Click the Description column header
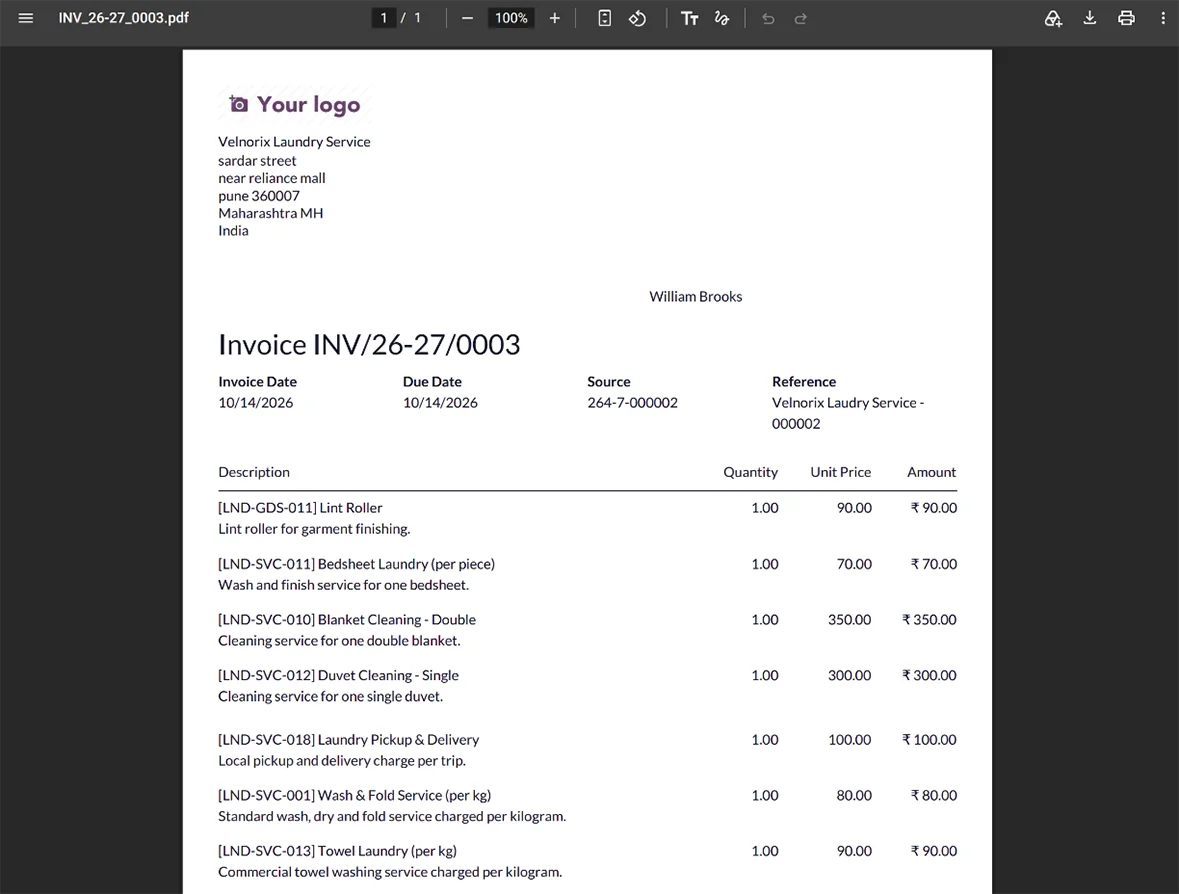The image size is (1179, 894). tap(253, 472)
